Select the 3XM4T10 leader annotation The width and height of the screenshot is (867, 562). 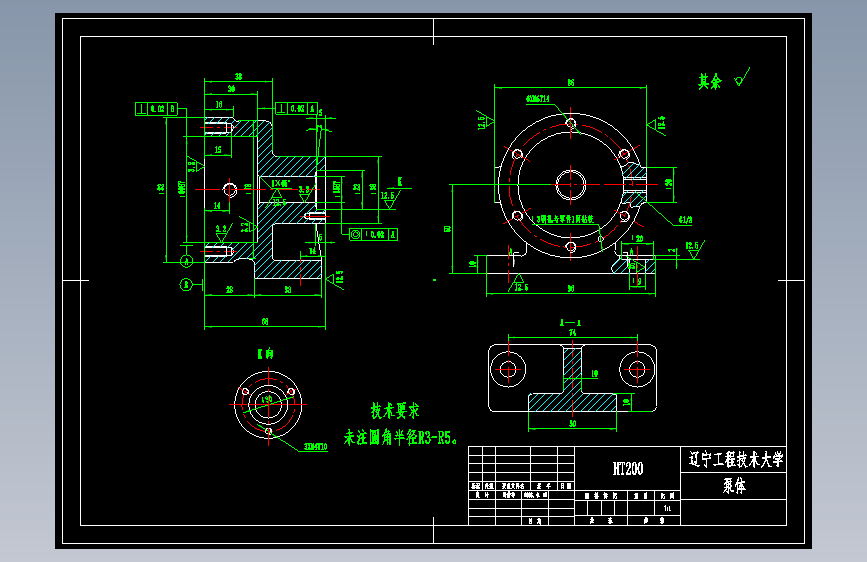coord(316,447)
